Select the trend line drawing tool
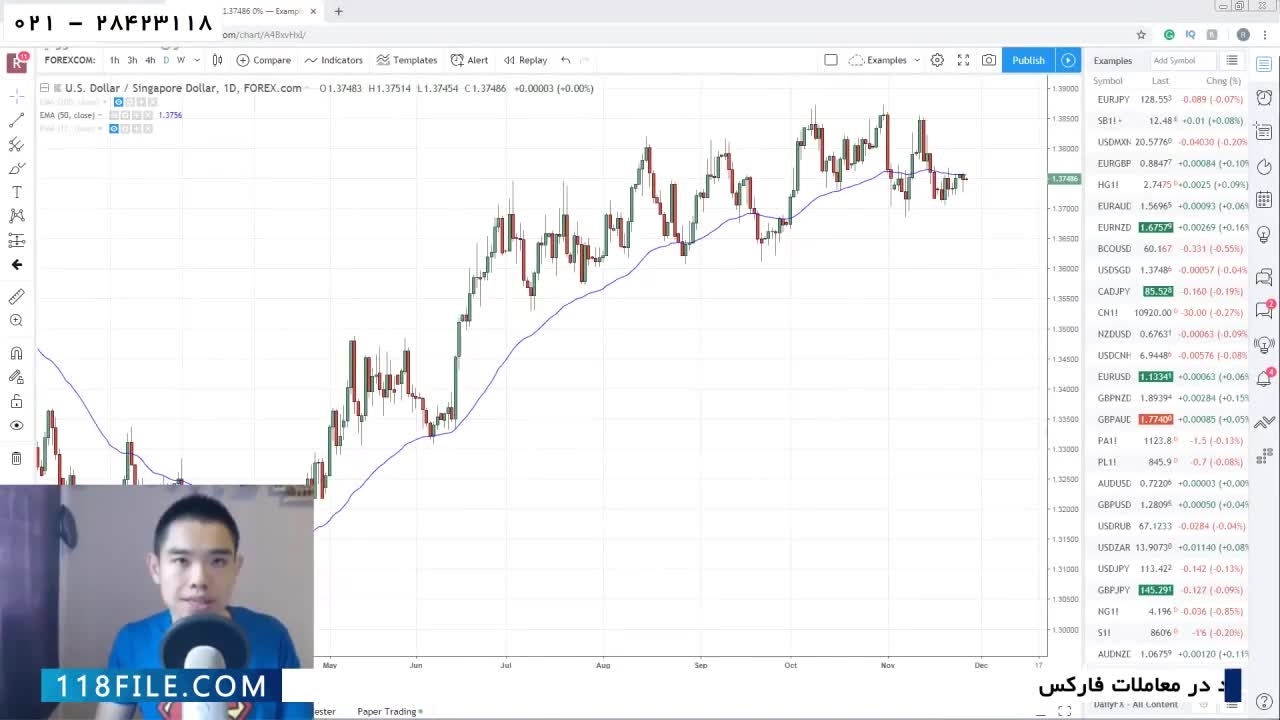Screen dimensions: 1280x720 coord(17,120)
